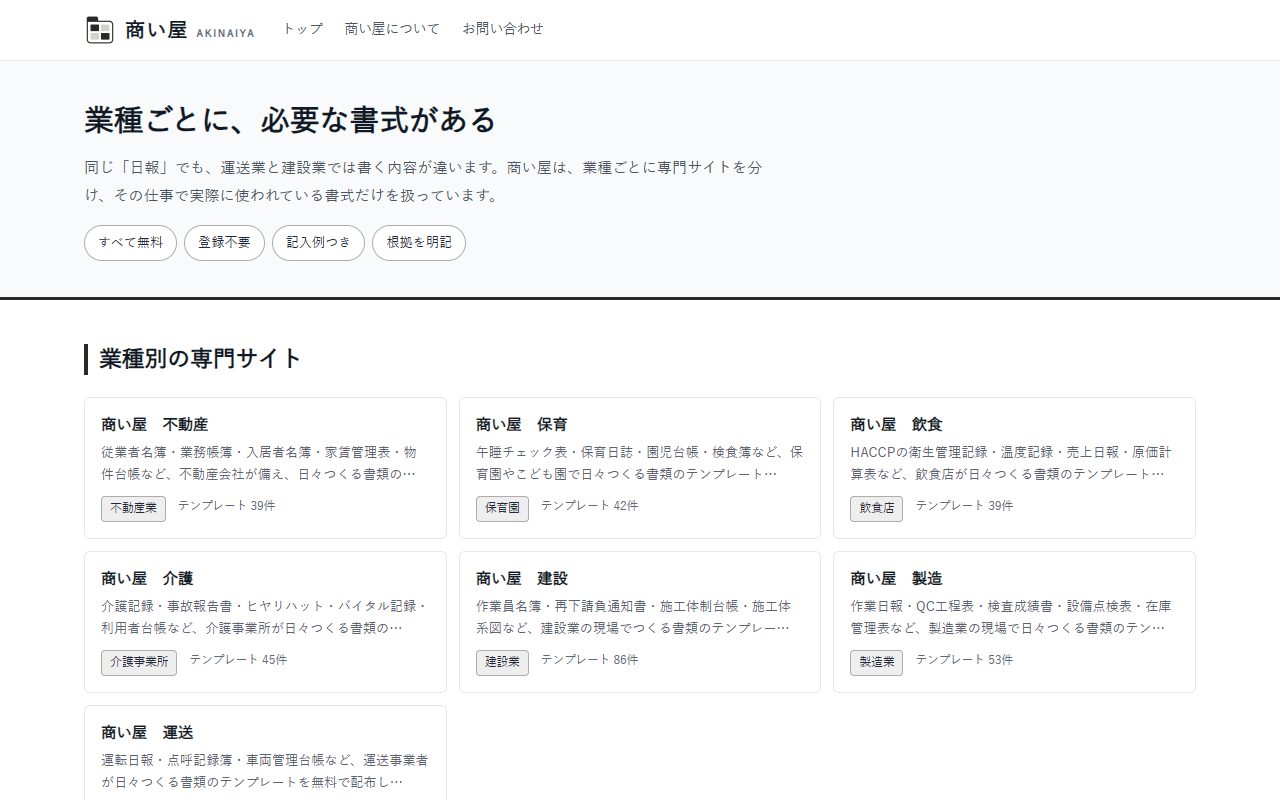Click the 介護事業所 tag

139,662
